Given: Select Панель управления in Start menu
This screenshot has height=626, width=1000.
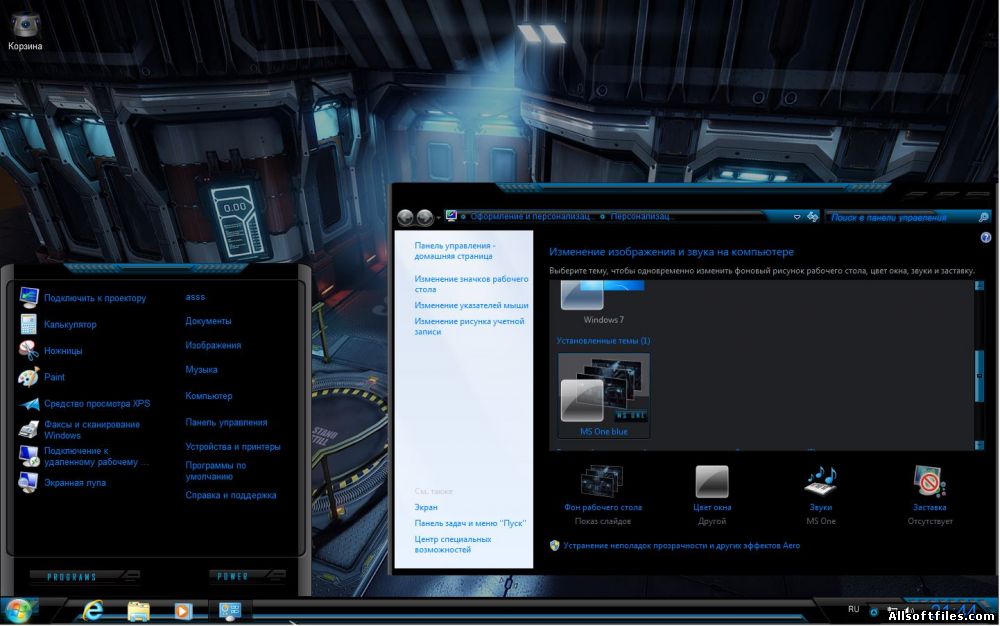Looking at the screenshot, I should 226,422.
